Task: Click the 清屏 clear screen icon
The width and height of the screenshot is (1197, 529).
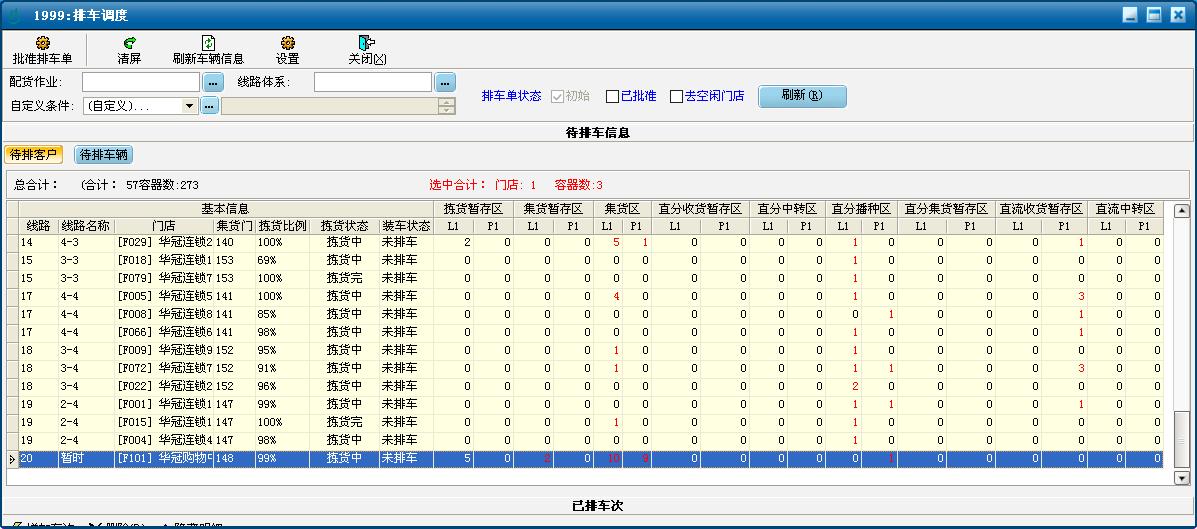Action: 129,43
